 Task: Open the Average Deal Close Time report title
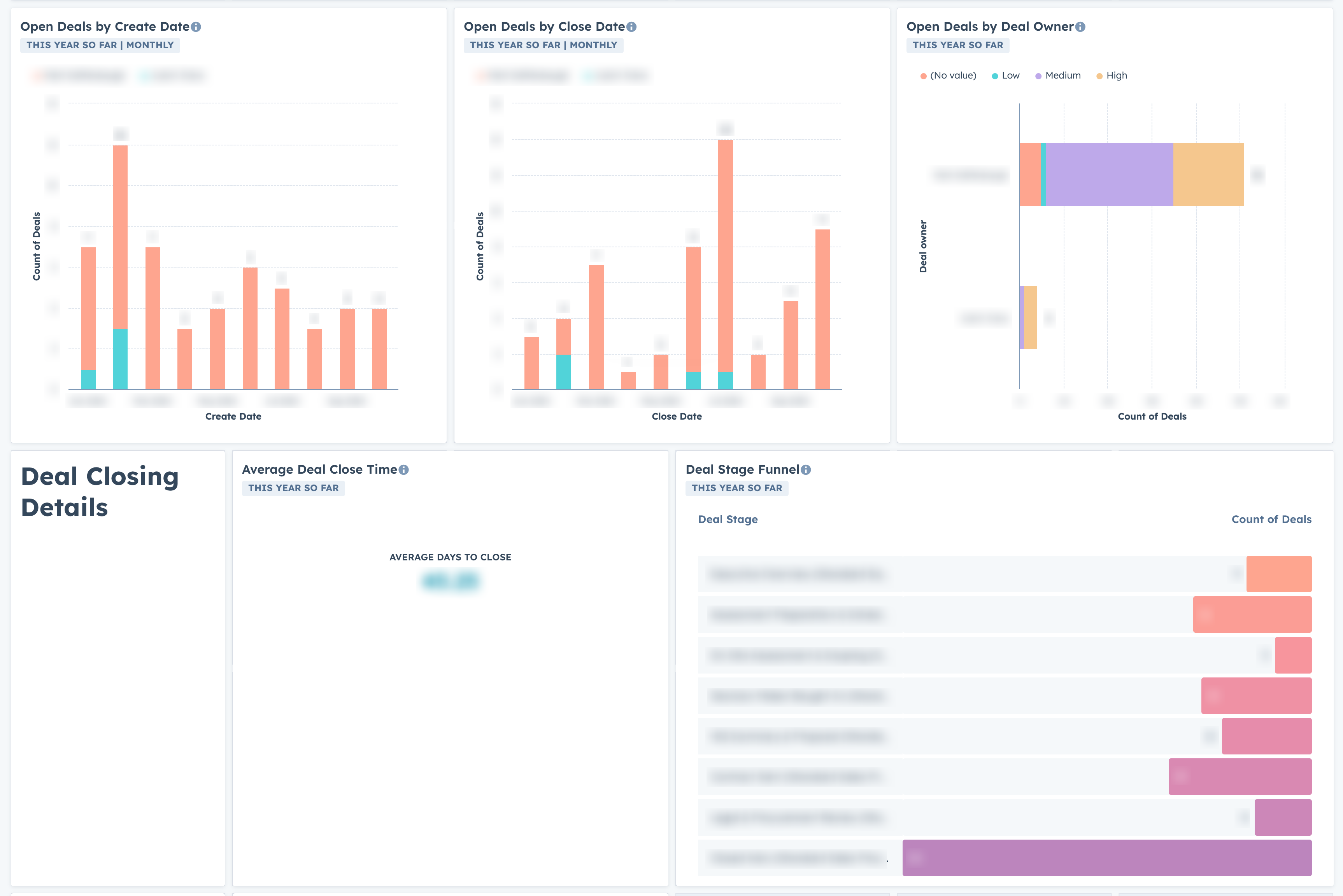tap(319, 470)
